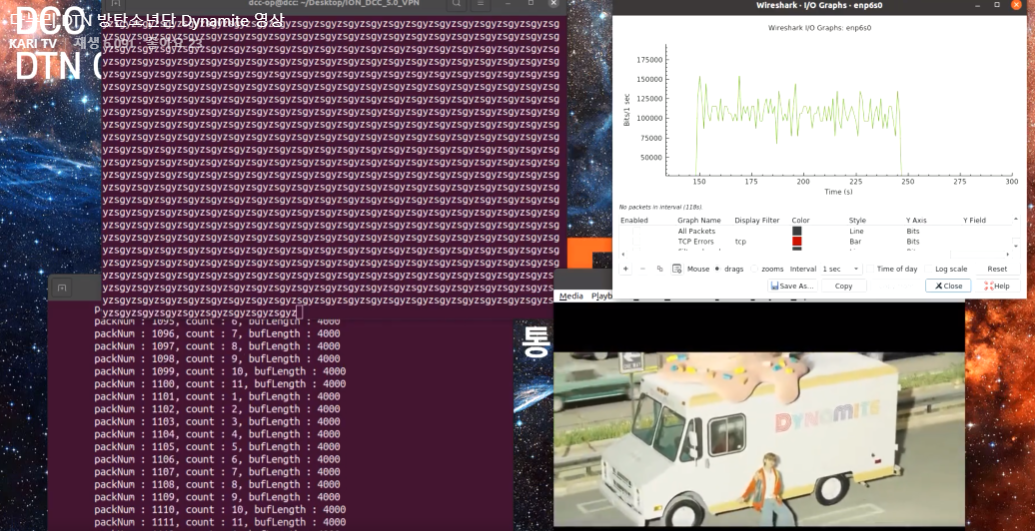Screen dimensions: 1035x531
Task: Click the Y Axis column header
Action: click(917, 220)
